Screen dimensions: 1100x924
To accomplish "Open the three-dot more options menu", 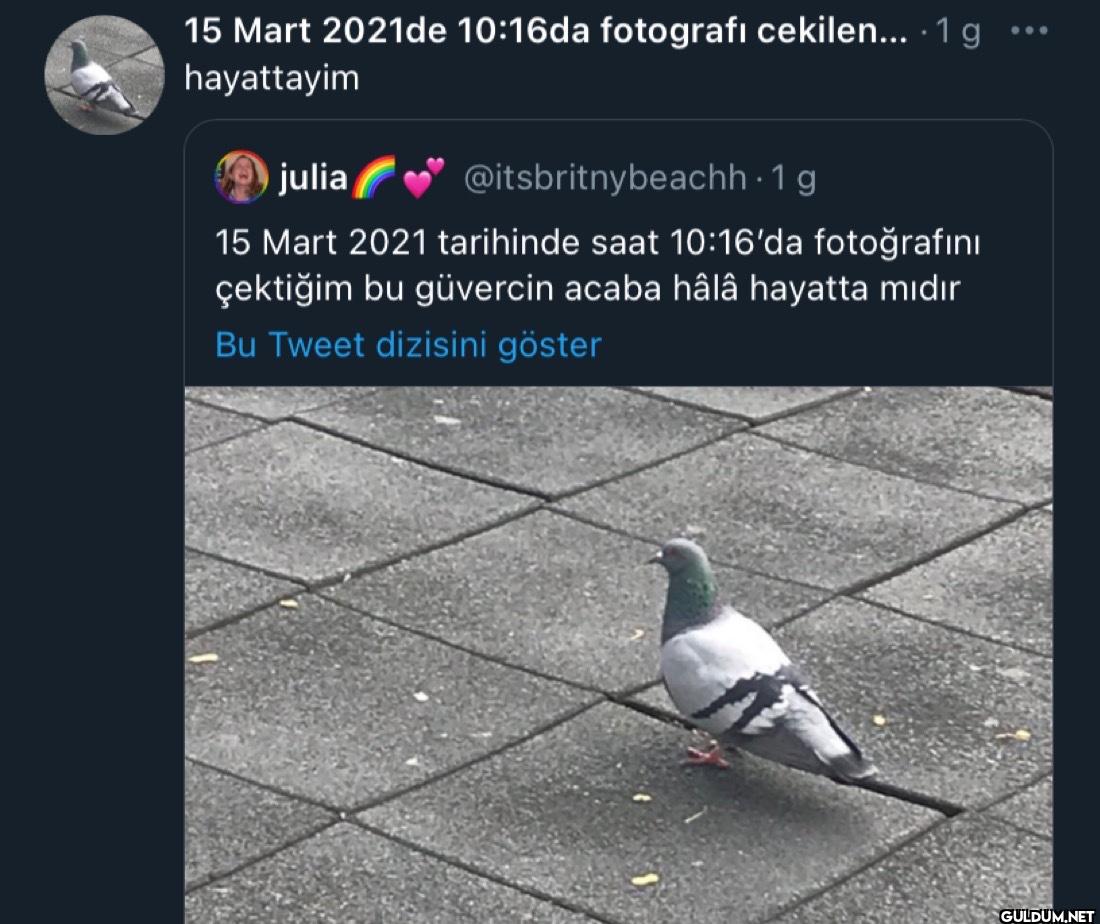I will tap(1029, 31).
